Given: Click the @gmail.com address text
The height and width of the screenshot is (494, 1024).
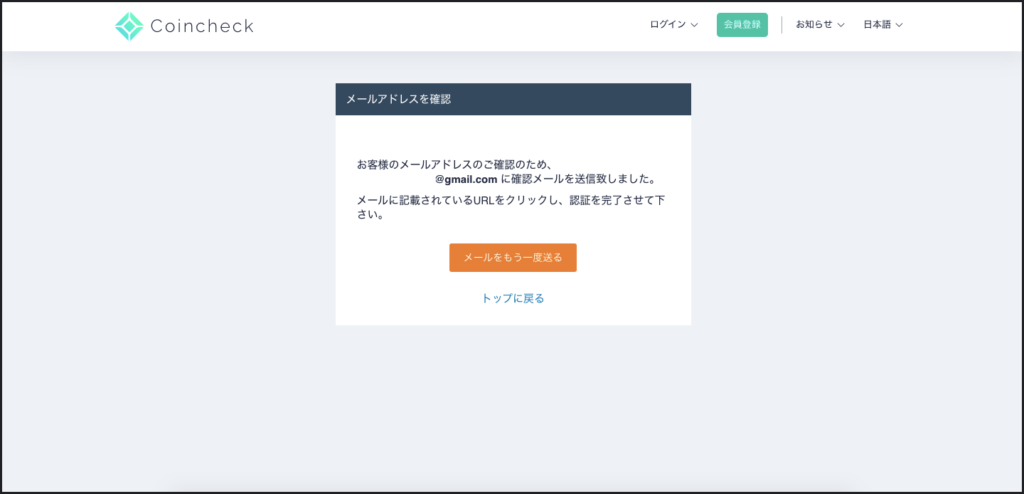Looking at the screenshot, I should point(466,180).
